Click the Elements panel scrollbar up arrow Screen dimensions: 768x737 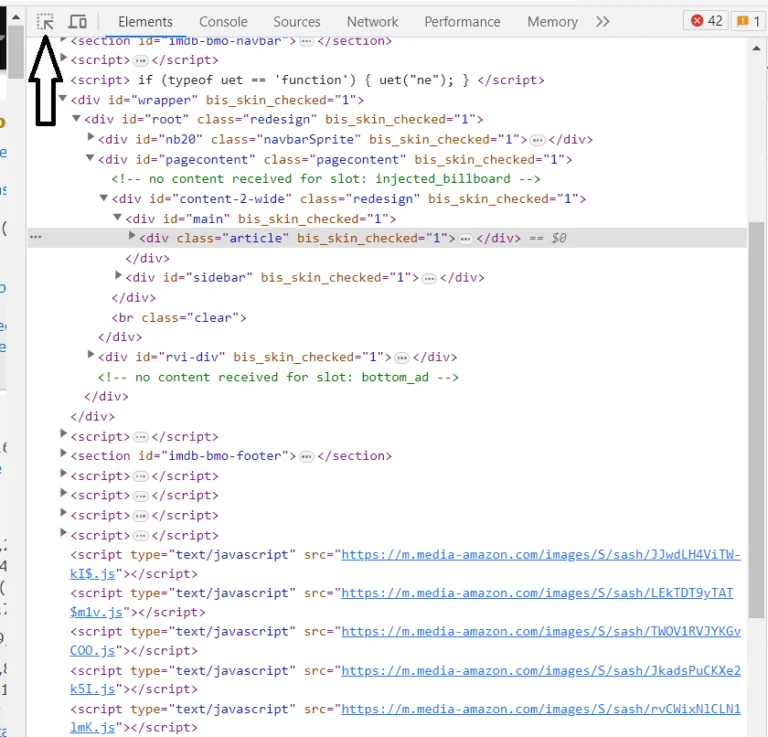pyautogui.click(x=757, y=48)
